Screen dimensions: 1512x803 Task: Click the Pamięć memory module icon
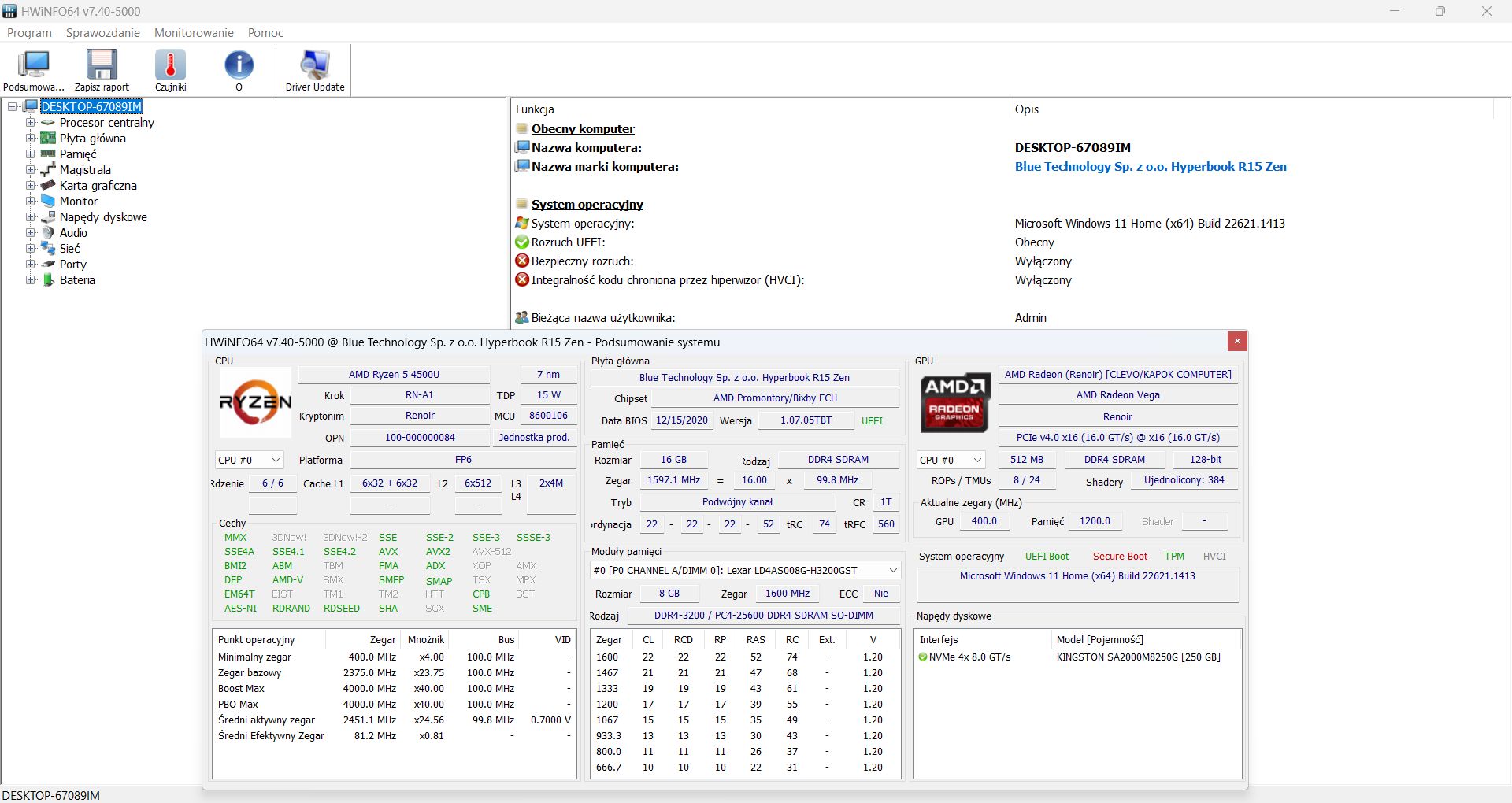[48, 154]
